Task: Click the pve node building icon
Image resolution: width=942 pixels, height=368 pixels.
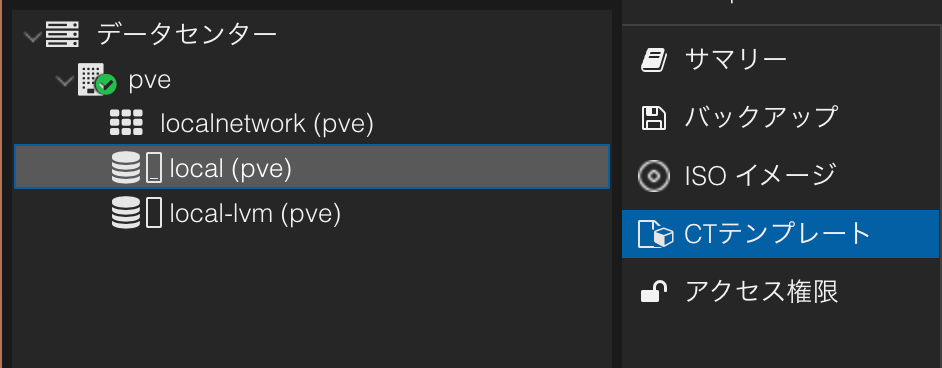Action: tap(96, 80)
